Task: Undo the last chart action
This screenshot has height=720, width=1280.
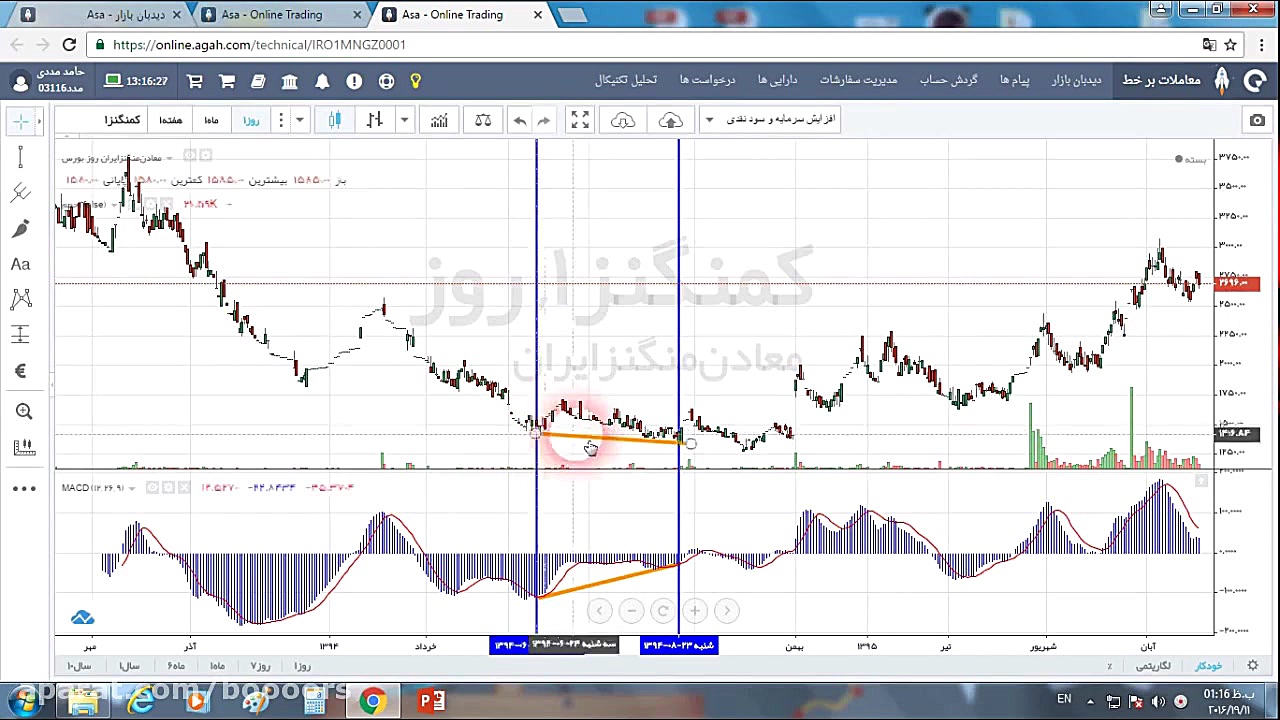Action: tap(520, 120)
